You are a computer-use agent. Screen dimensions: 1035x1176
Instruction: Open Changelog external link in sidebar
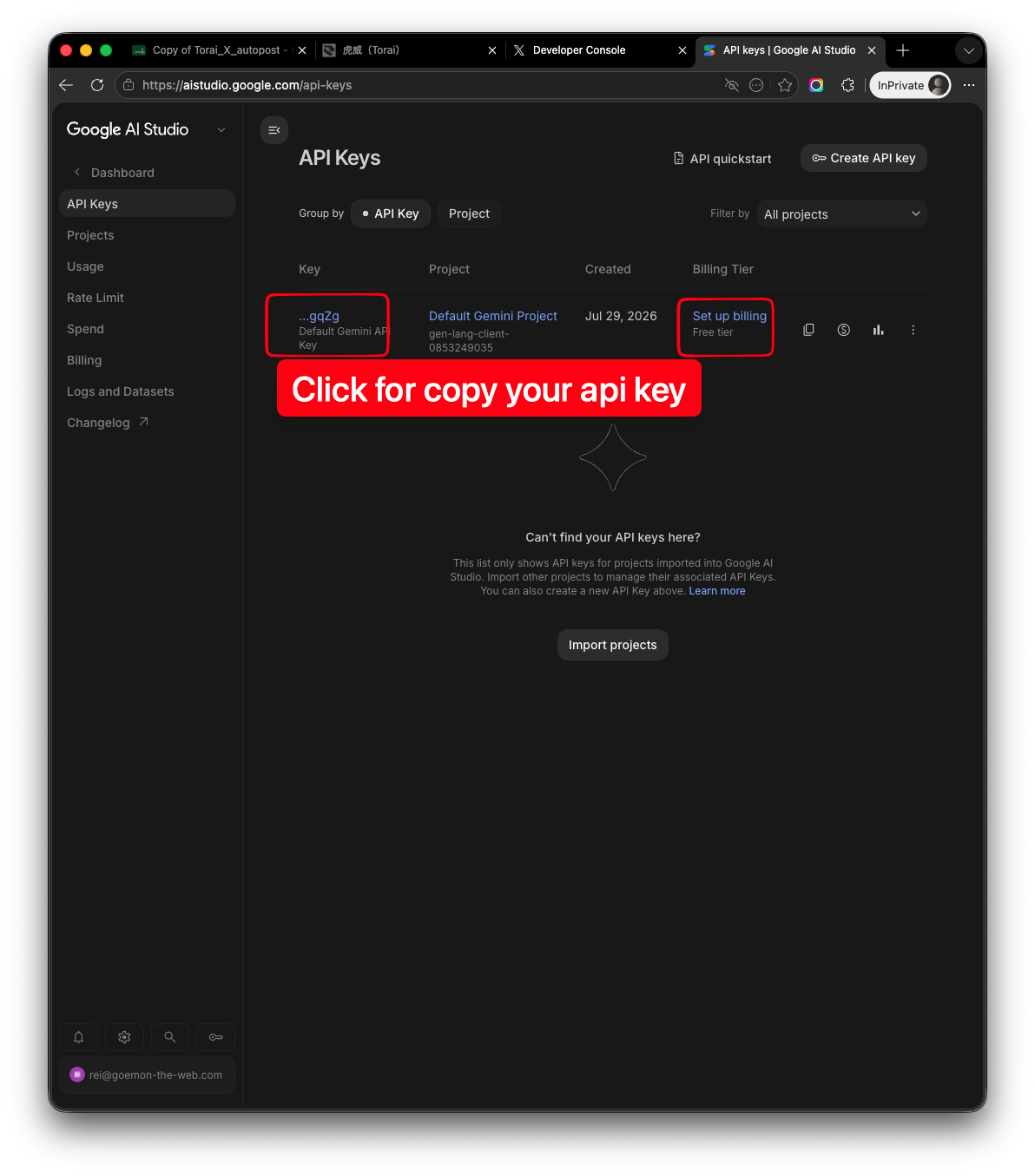point(108,423)
